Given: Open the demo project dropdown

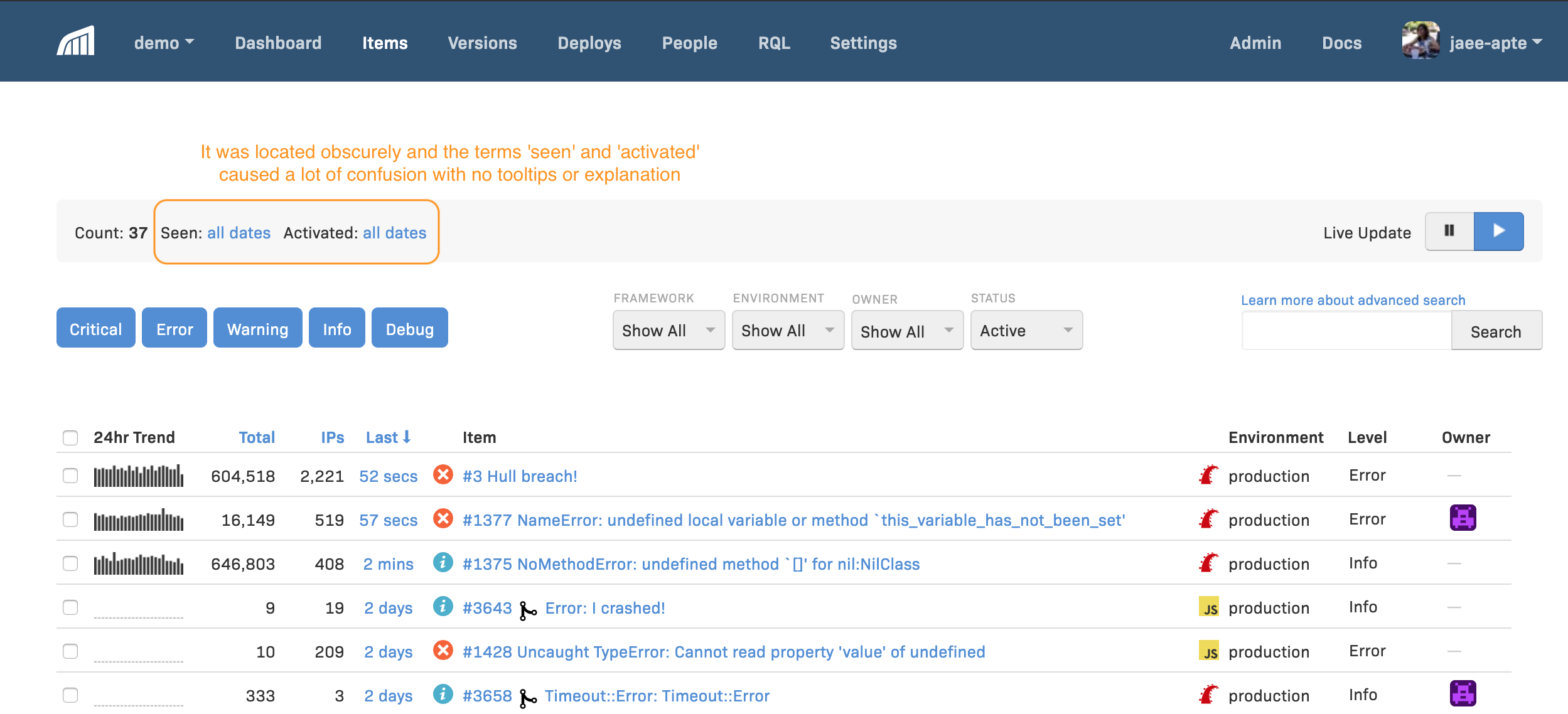Looking at the screenshot, I should (x=164, y=43).
